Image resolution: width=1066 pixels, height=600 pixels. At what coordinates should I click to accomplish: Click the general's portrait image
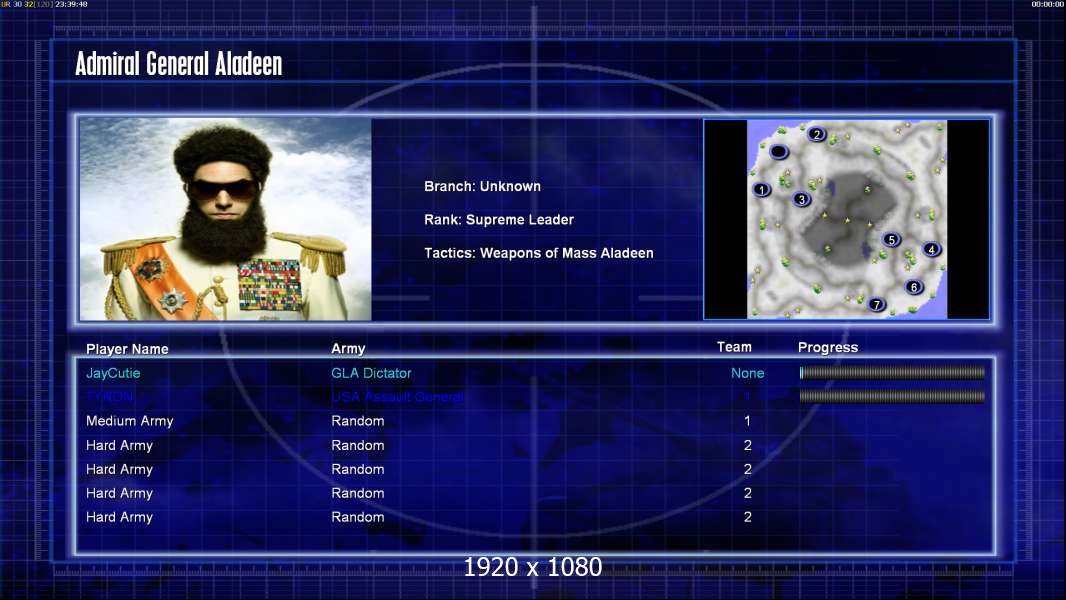tap(226, 219)
